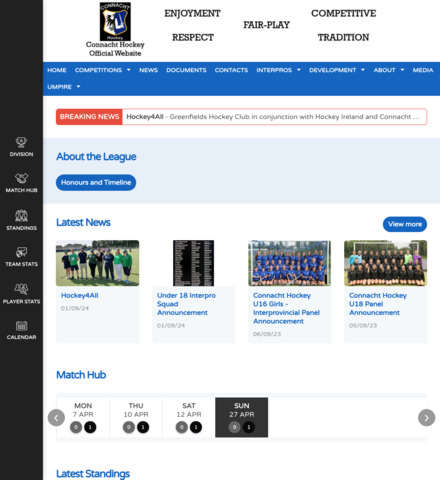The height and width of the screenshot is (480, 440).
Task: Open the Interpros menu label
Action: click(x=274, y=70)
